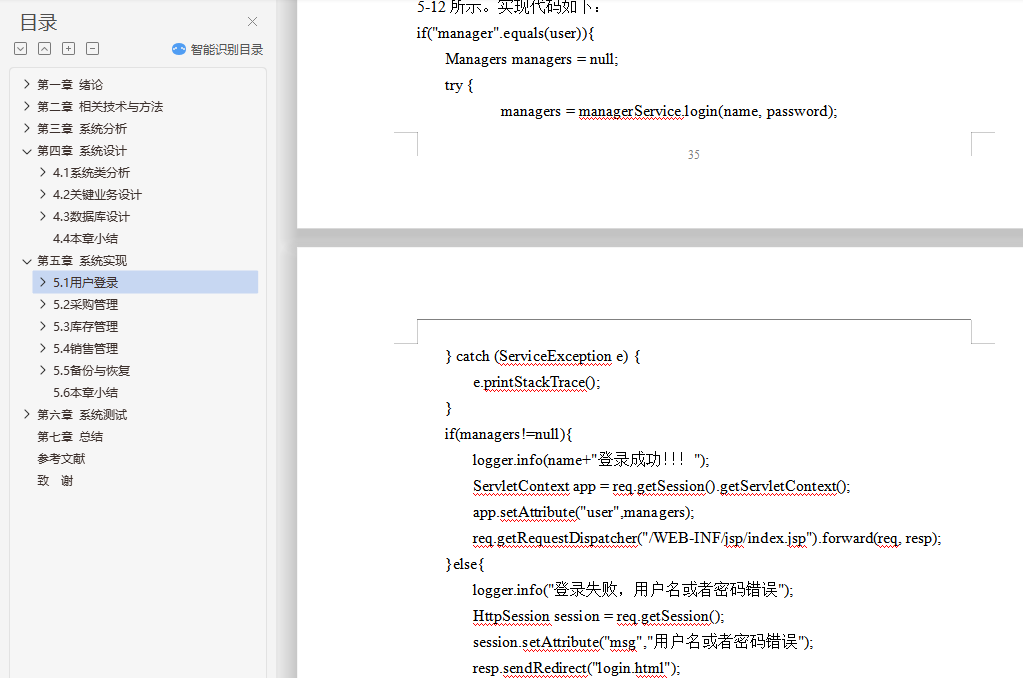Expand 第一章 绪论 chapter
This screenshot has width=1023, height=678.
(x=27, y=84)
